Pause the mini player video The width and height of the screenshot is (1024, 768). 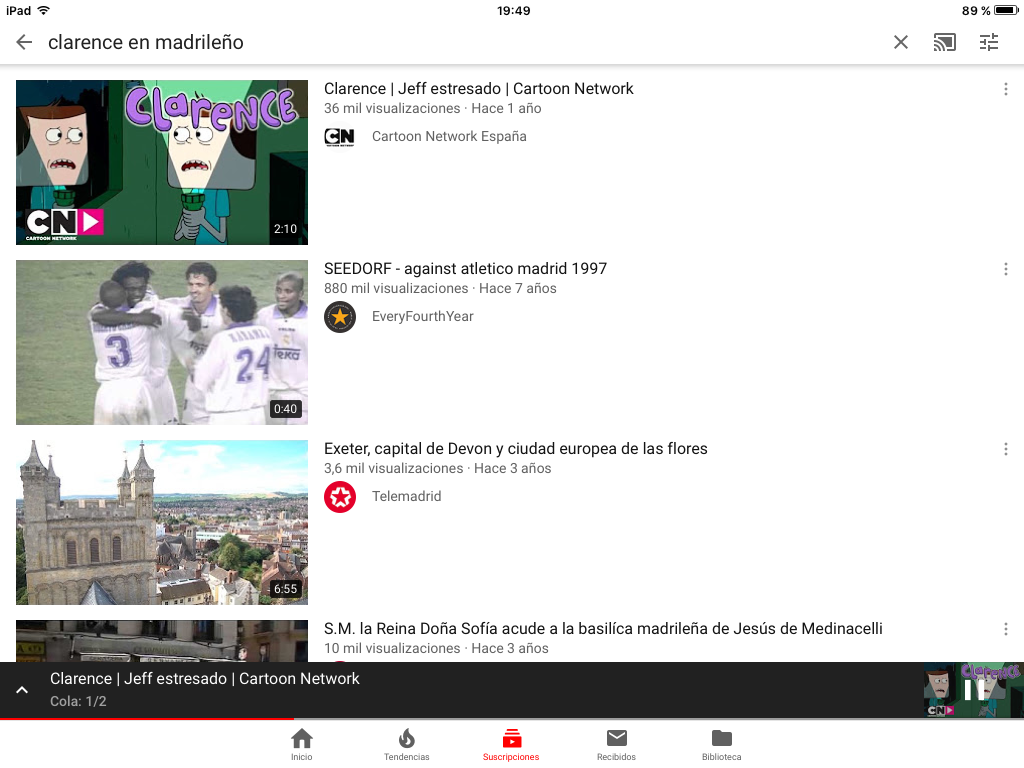[973, 689]
